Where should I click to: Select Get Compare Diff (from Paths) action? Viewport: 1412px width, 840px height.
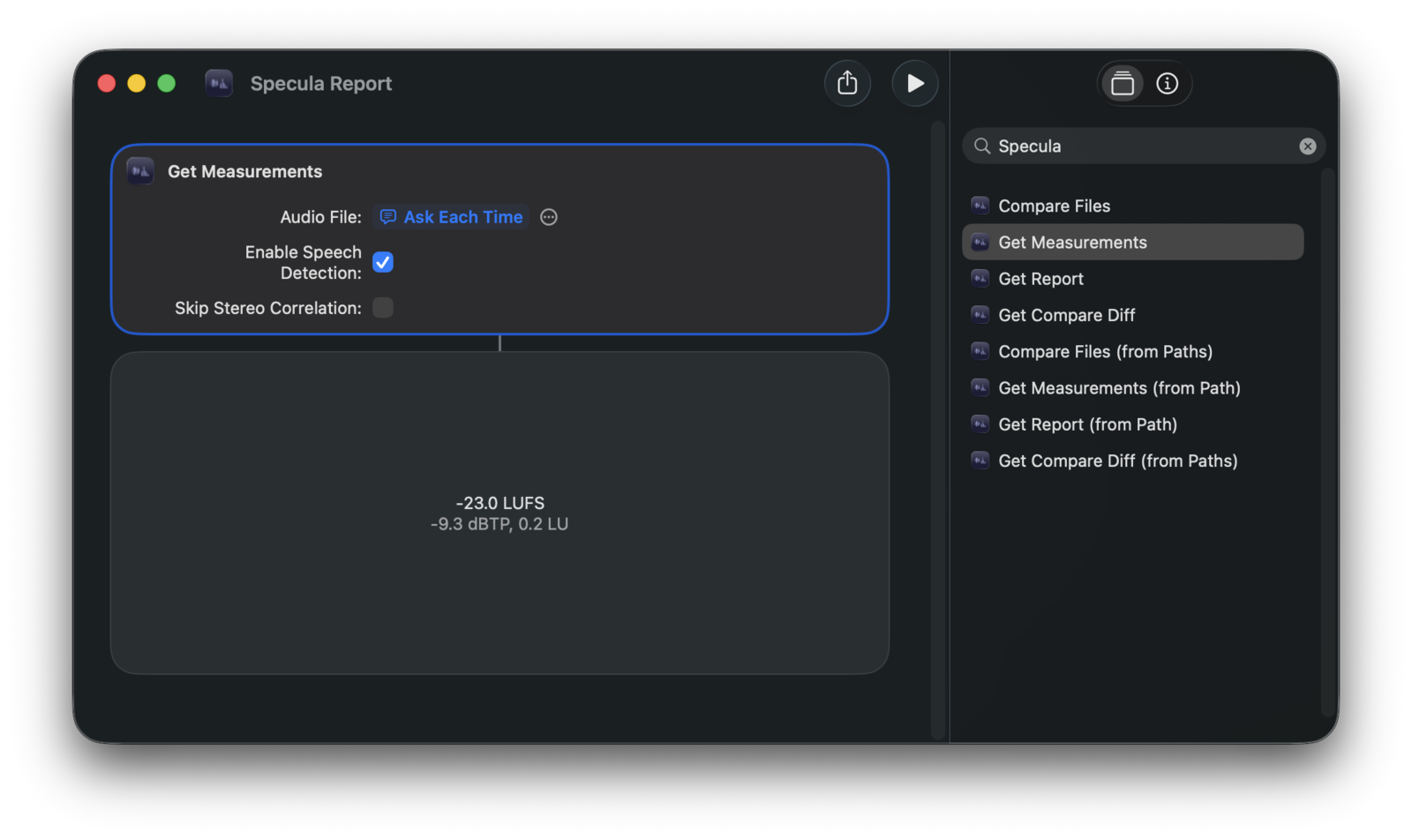1132,461
